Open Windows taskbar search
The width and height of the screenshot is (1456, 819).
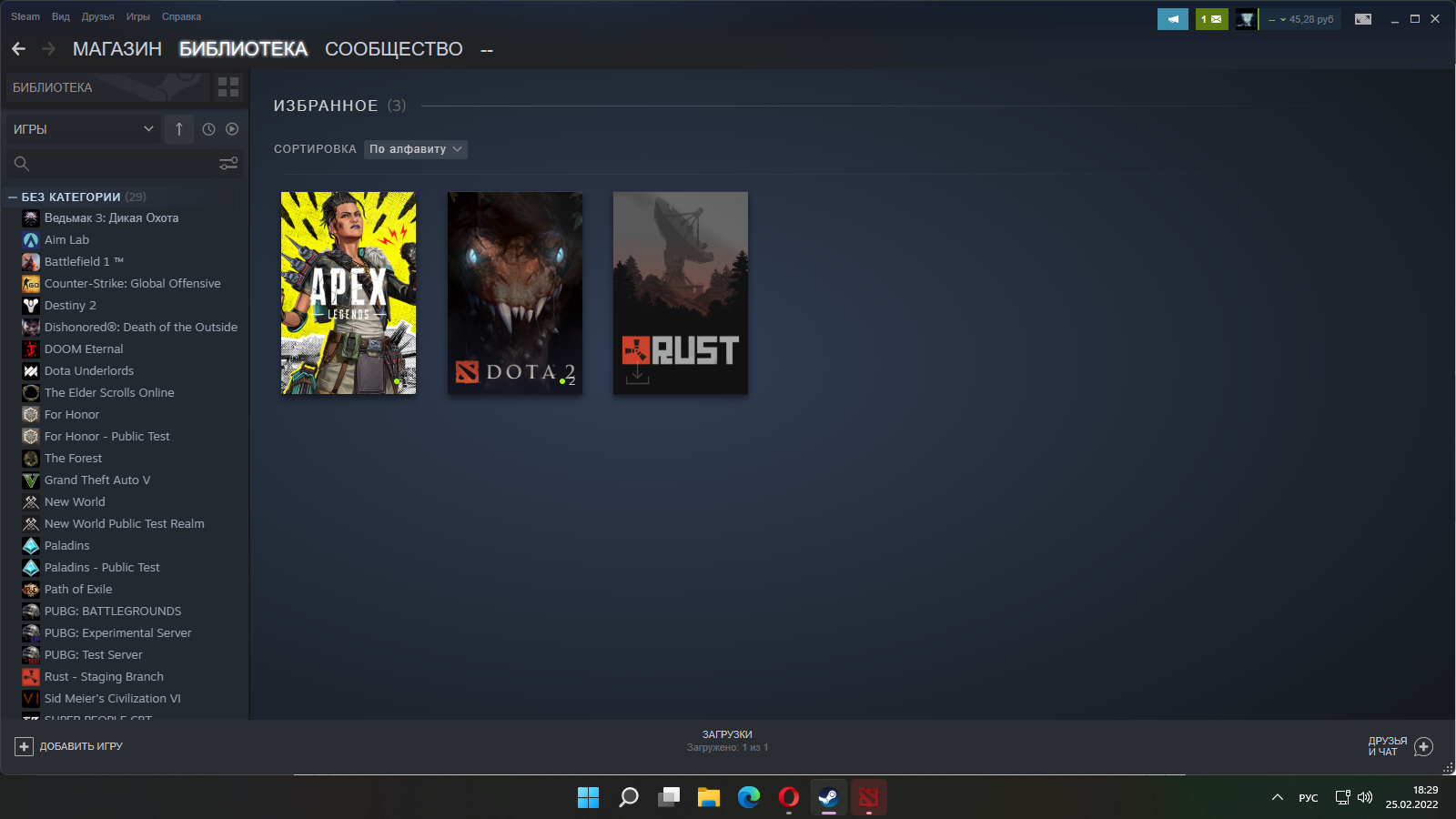tap(629, 797)
